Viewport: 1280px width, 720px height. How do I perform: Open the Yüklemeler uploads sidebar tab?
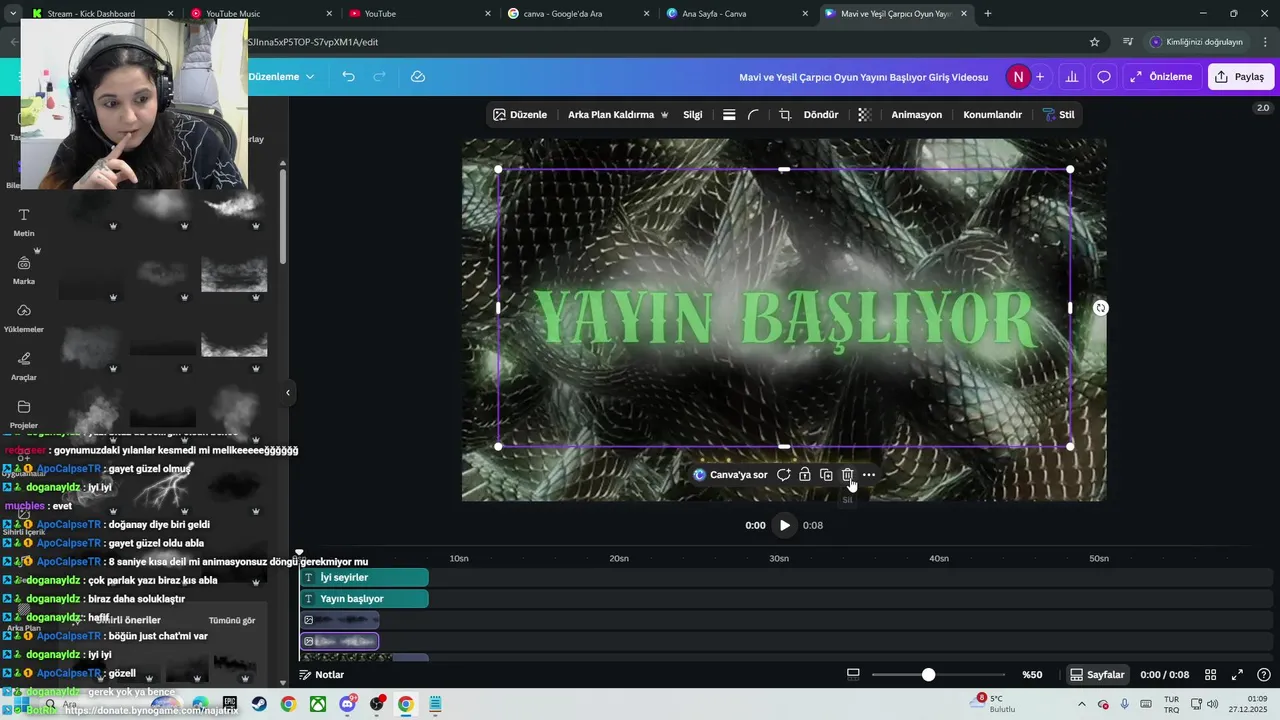pos(24,318)
